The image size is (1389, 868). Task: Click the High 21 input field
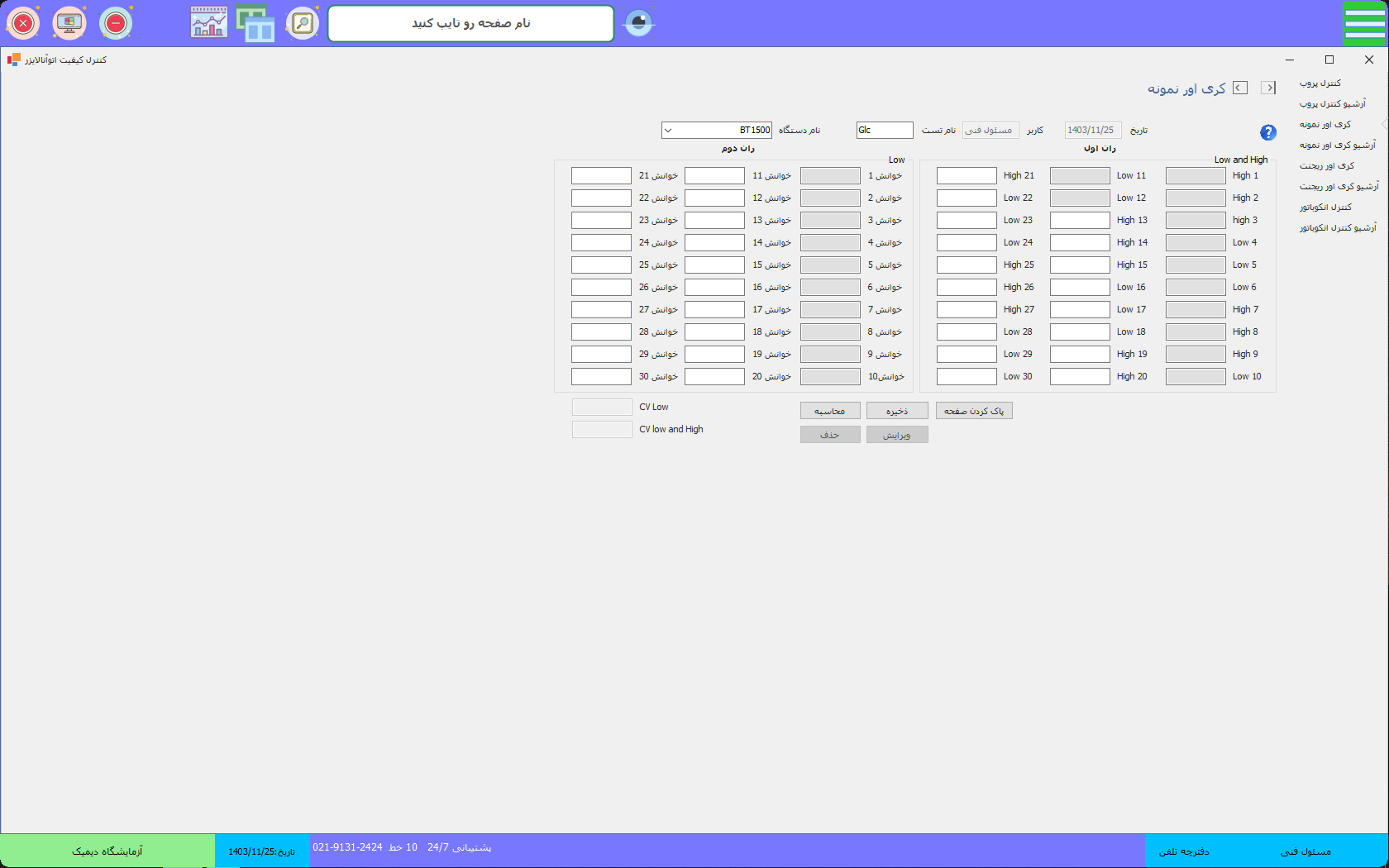click(x=967, y=176)
